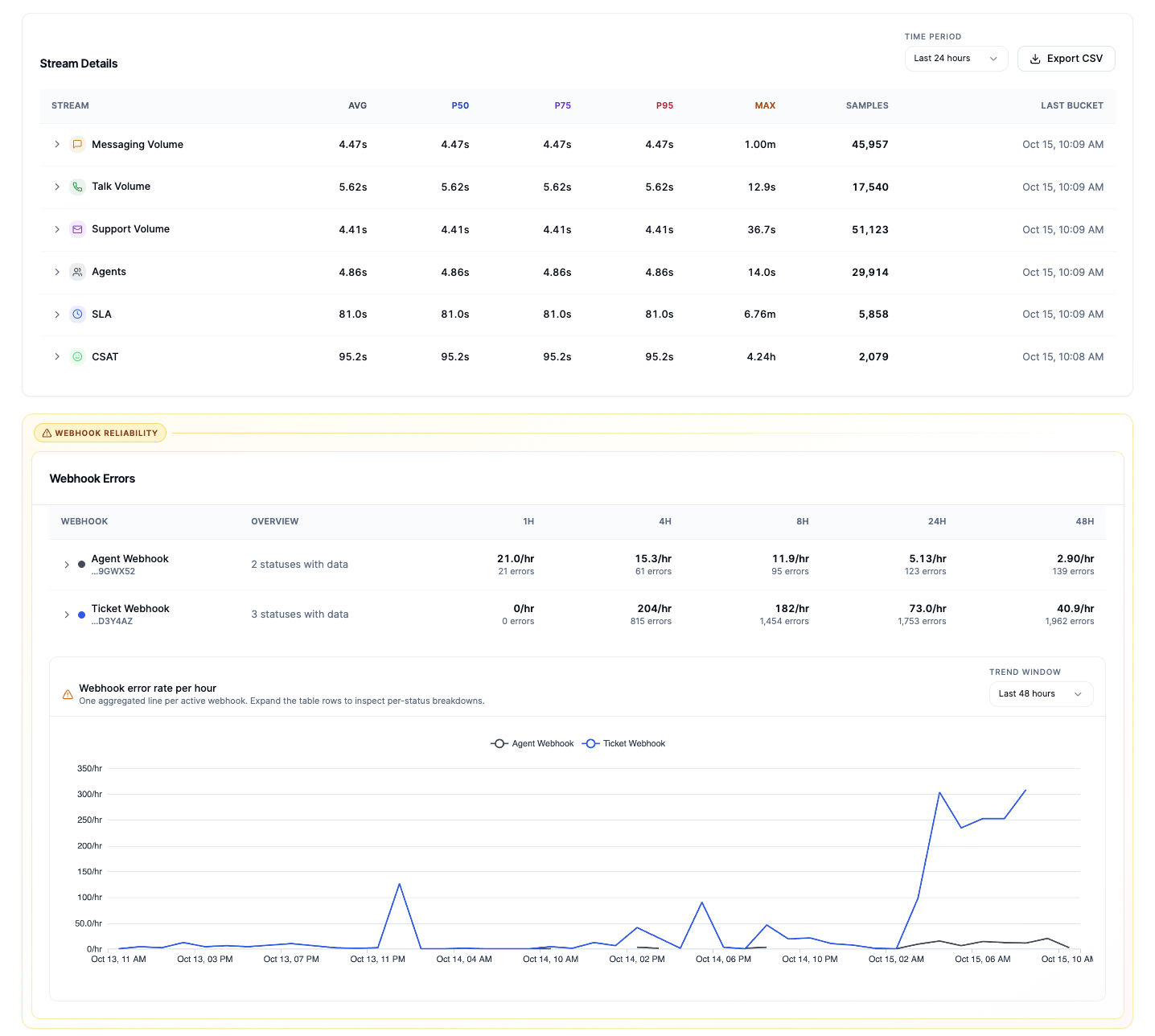
Task: Click the Ticket Webhook blue status dot
Action: pos(81,615)
